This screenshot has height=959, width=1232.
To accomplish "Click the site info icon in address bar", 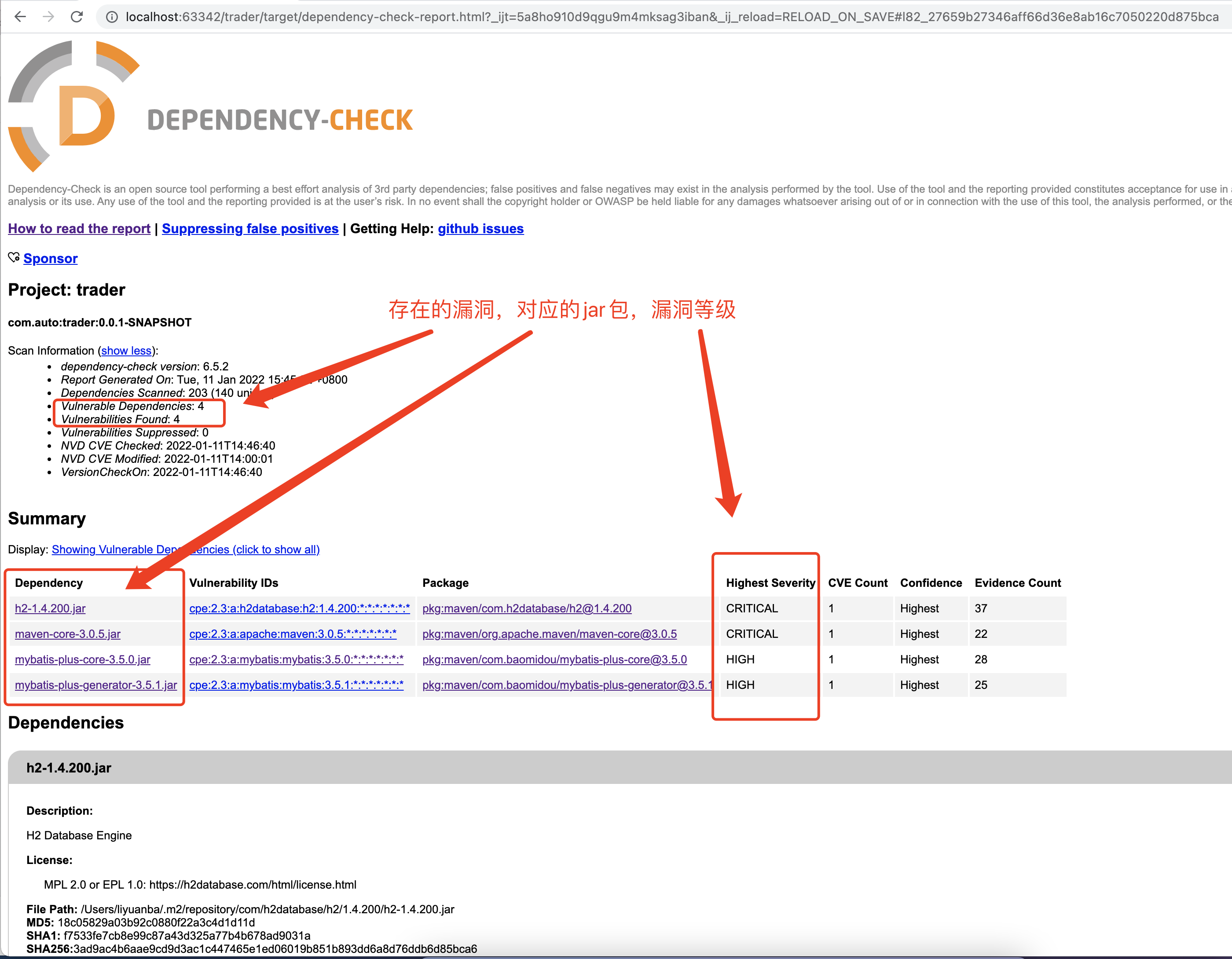I will click(x=112, y=17).
